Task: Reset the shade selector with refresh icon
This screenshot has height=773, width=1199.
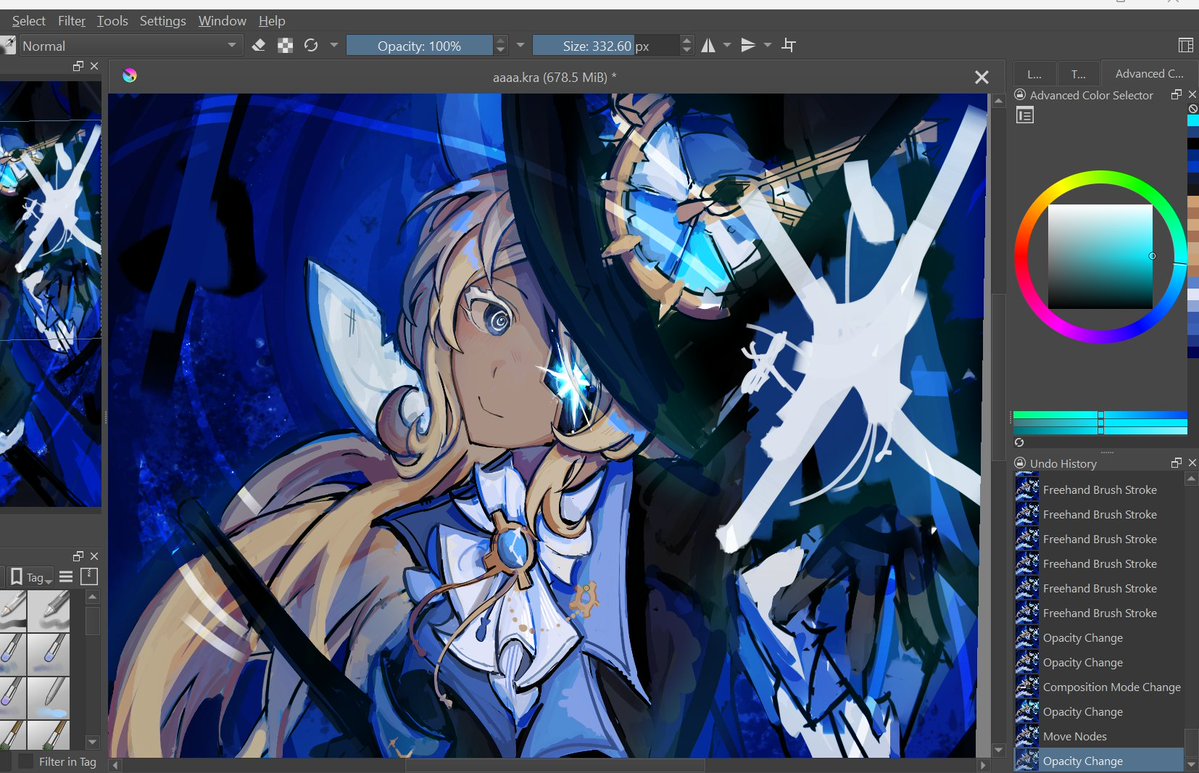Action: [x=1019, y=442]
